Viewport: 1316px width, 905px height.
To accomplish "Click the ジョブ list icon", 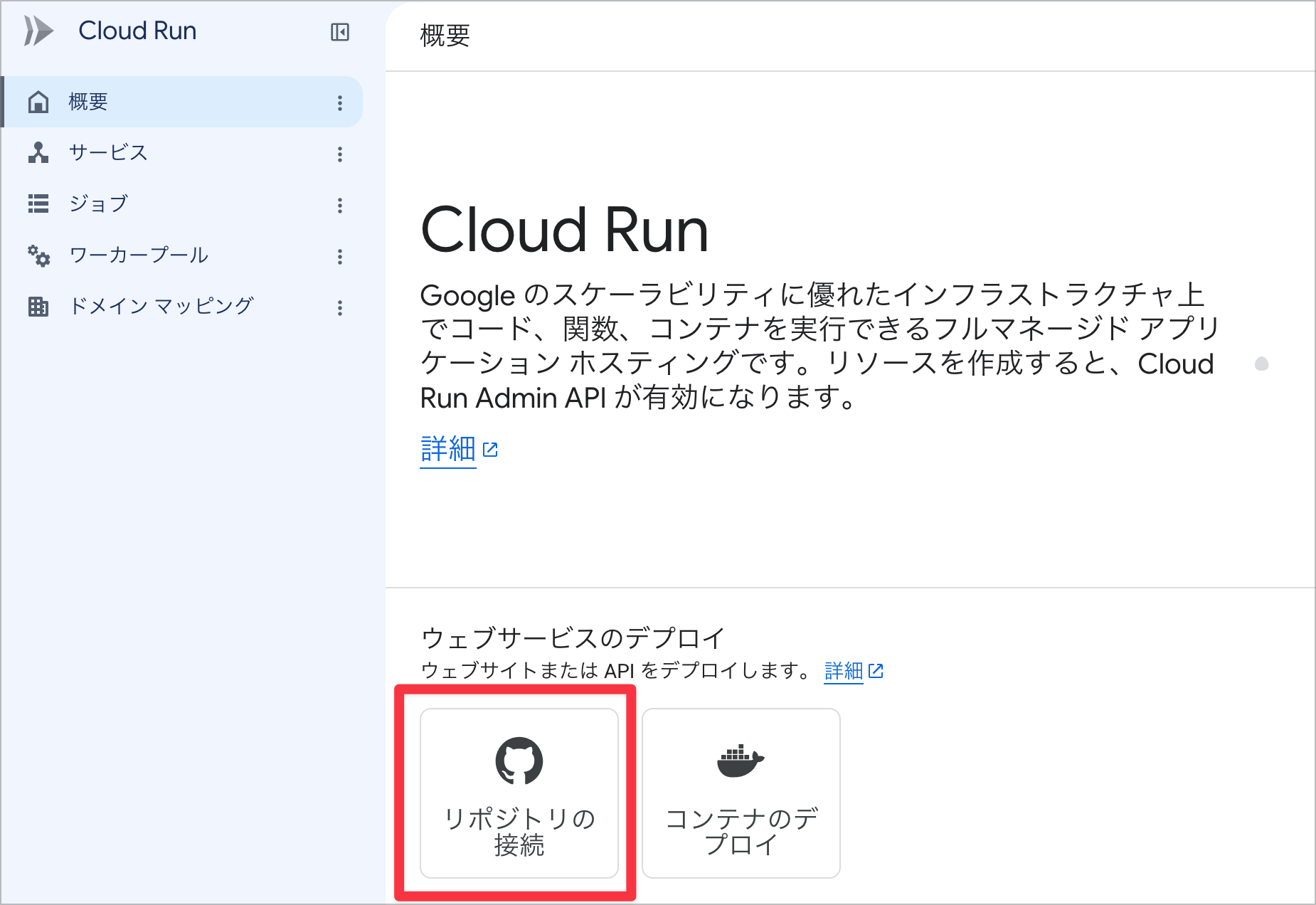I will coord(38,204).
